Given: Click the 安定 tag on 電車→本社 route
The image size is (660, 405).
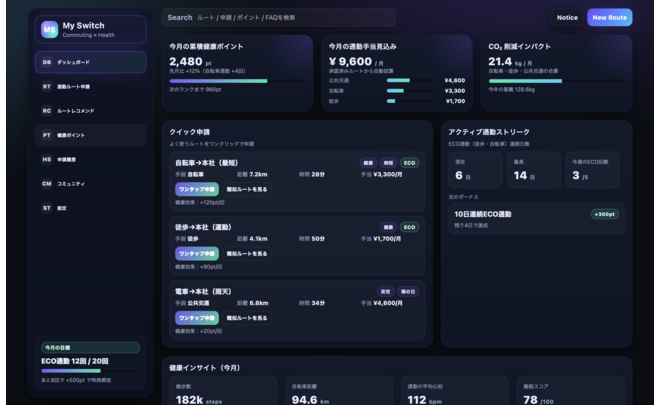Looking at the screenshot, I should click(x=385, y=292).
